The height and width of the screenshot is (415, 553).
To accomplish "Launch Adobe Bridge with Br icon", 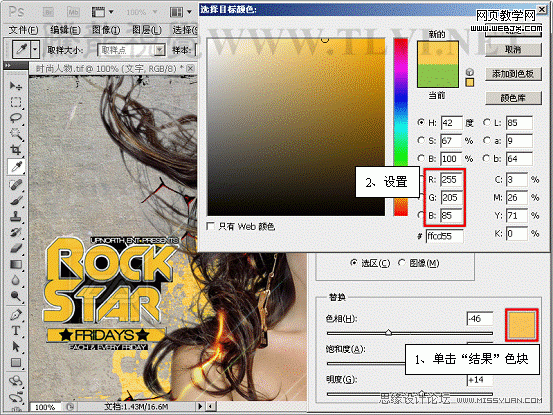I will pyautogui.click(x=49, y=12).
